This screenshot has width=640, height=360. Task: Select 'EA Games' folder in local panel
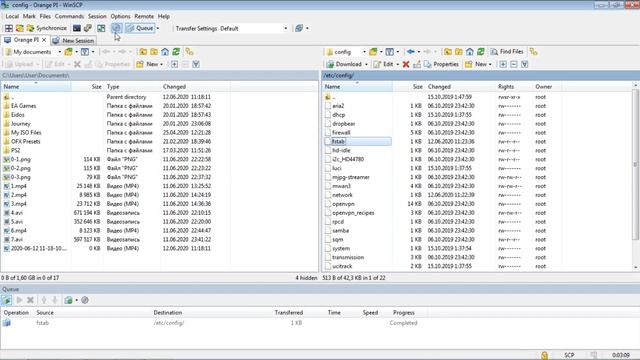(23, 106)
